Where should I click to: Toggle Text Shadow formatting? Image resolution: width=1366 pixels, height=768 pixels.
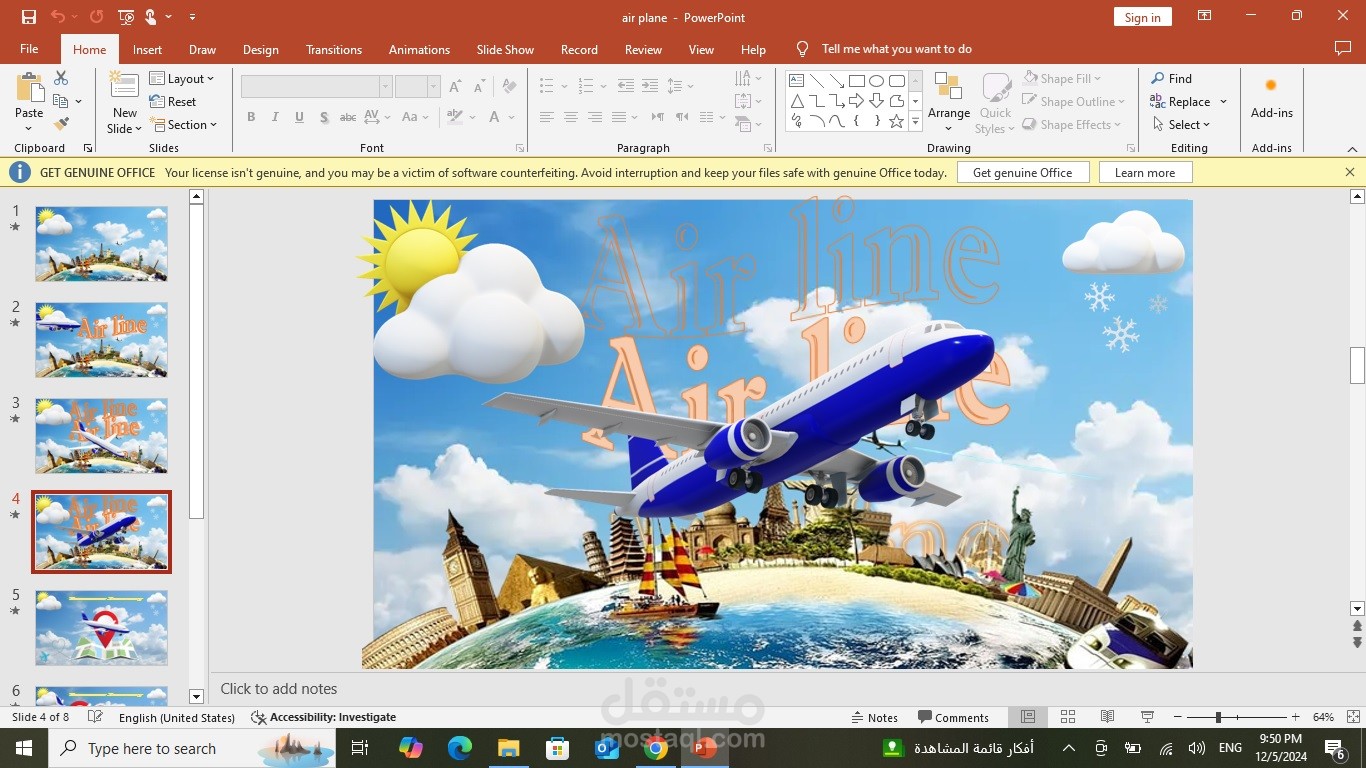(324, 117)
